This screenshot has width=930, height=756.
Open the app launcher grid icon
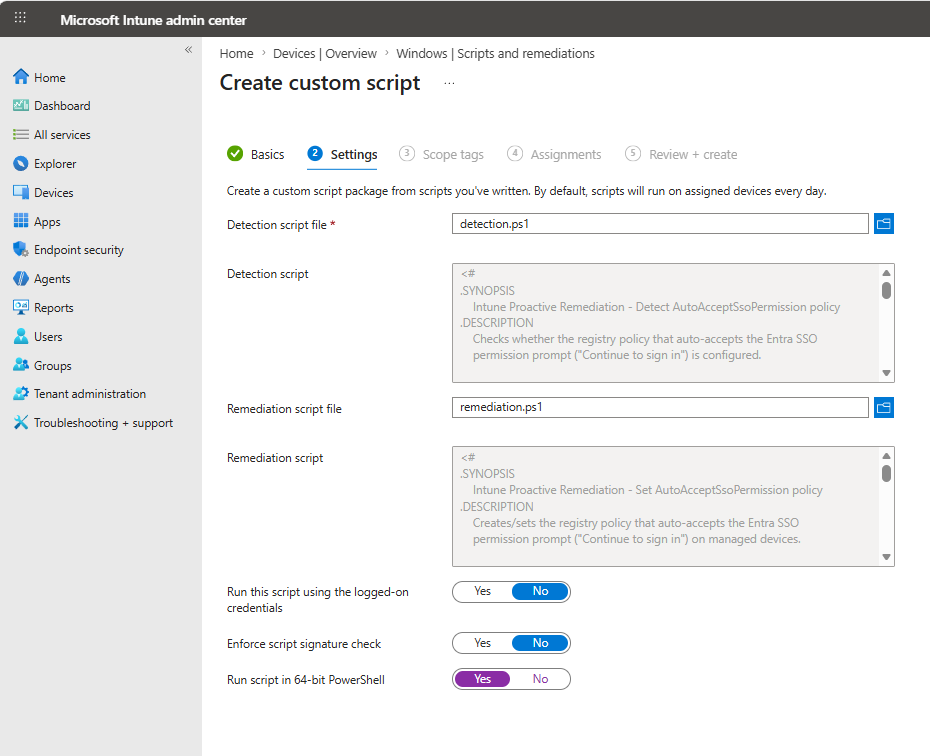point(20,17)
